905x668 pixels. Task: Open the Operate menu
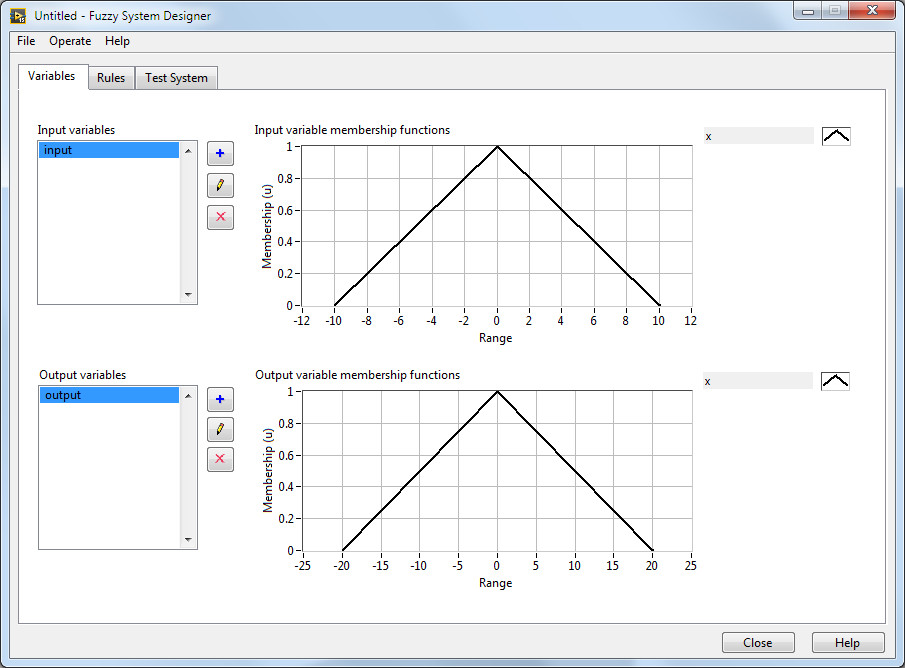point(70,41)
